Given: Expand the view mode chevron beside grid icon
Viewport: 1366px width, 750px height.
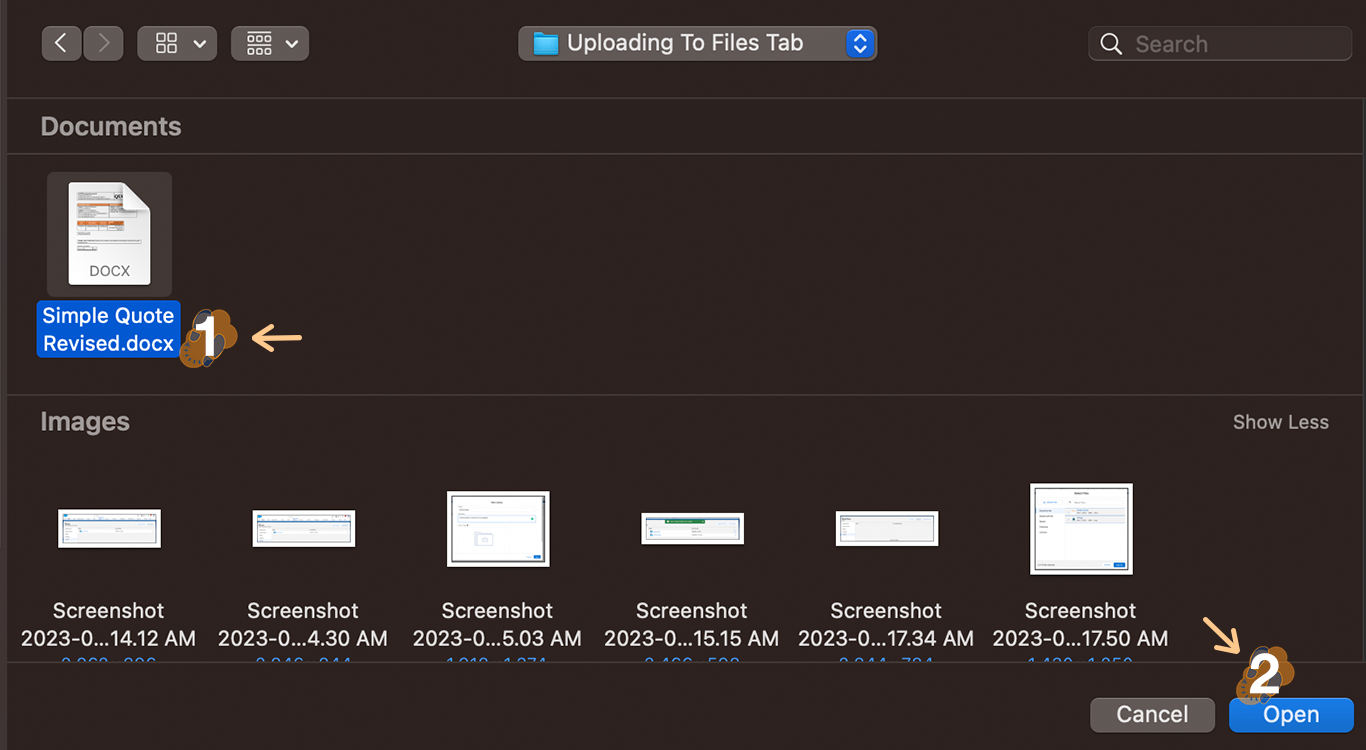Looking at the screenshot, I should pos(199,44).
